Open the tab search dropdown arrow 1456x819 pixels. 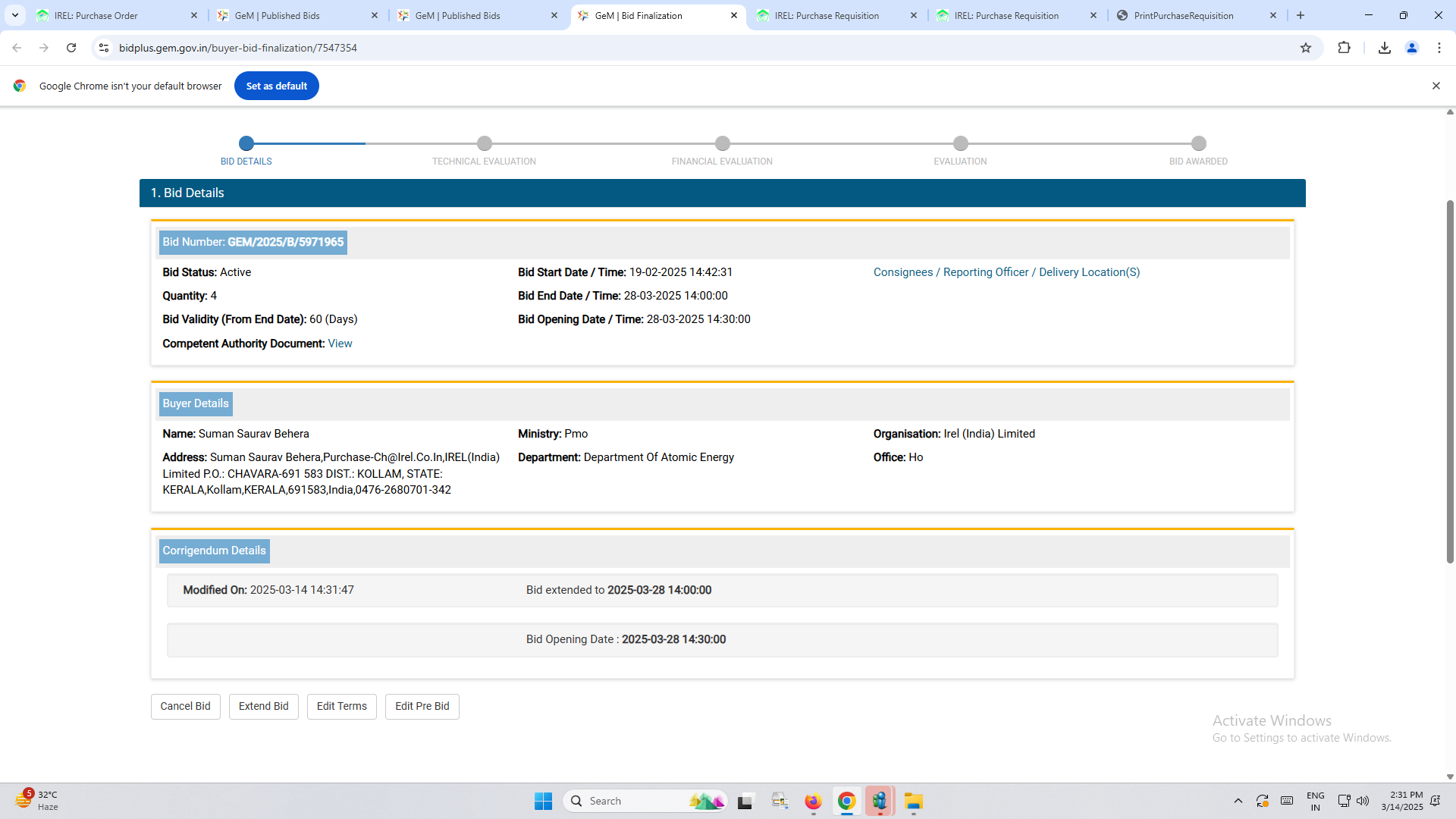15,15
